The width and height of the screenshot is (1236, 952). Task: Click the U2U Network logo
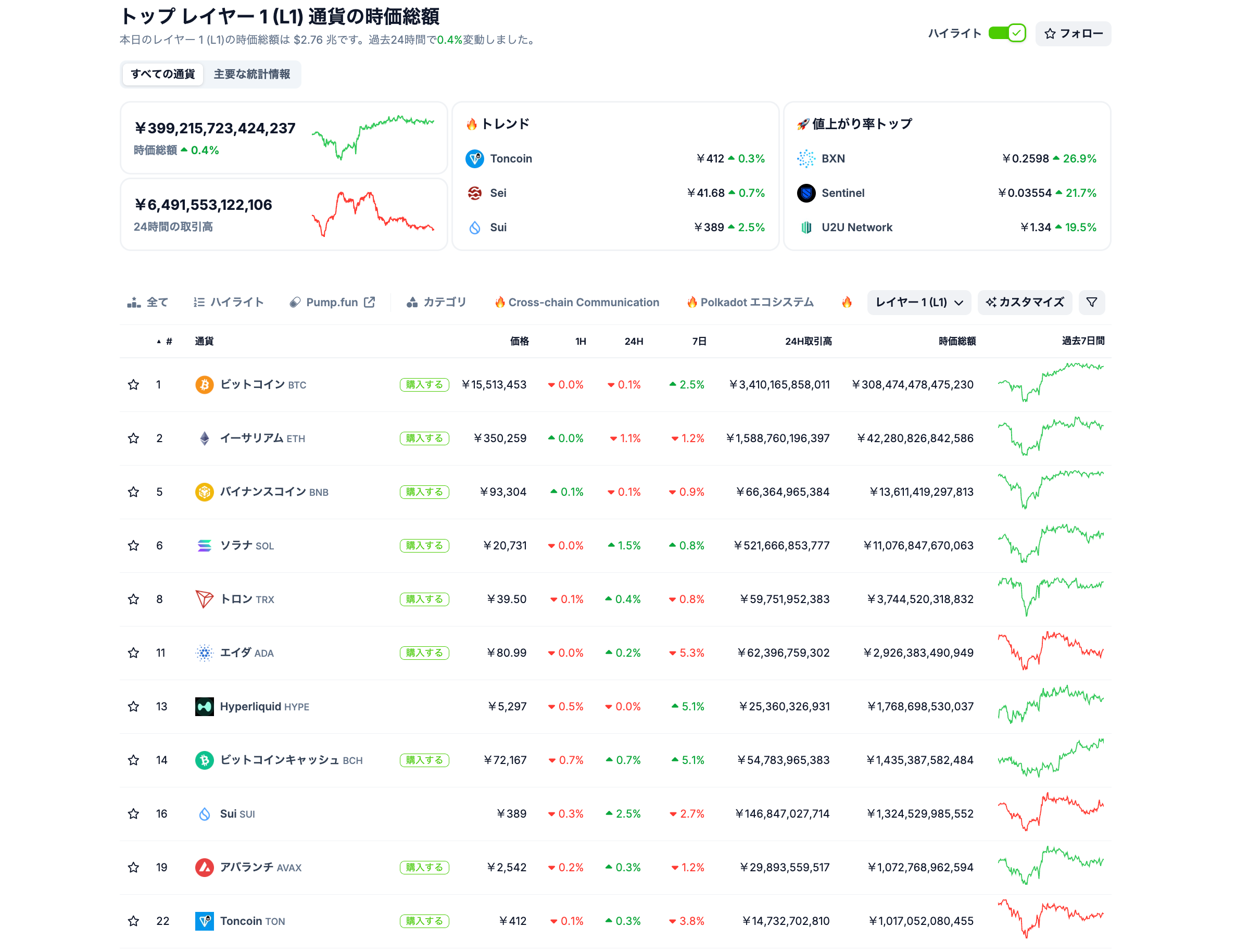coord(806,228)
